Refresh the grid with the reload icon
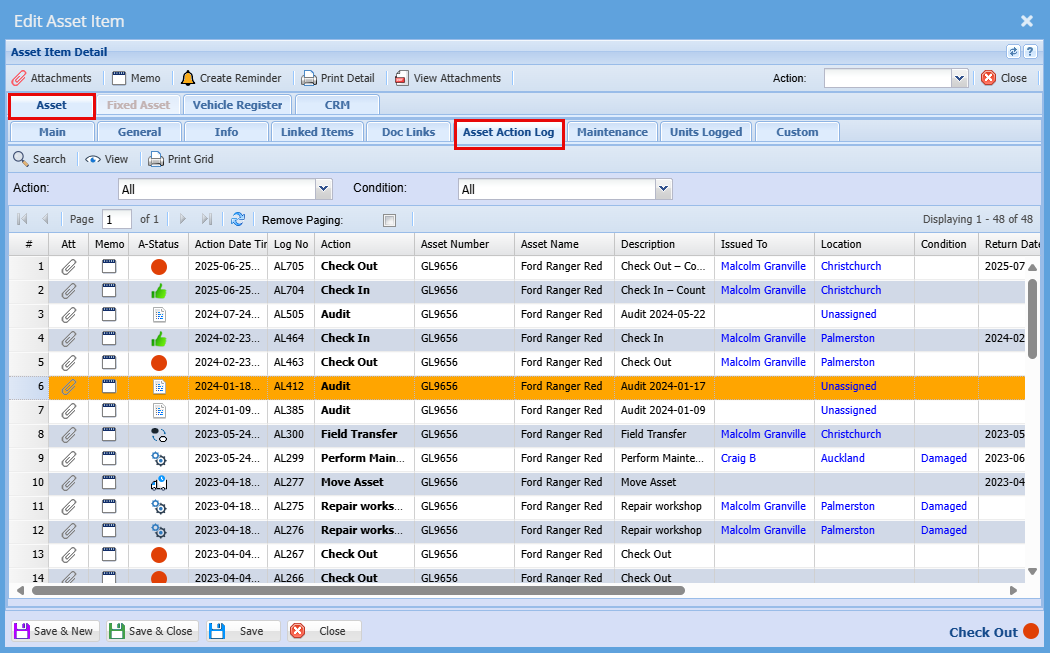 tap(238, 219)
